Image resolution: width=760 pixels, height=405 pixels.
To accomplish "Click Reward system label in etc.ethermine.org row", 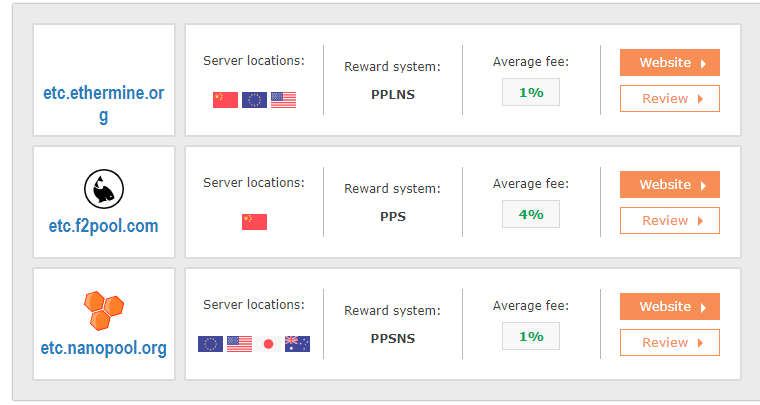I will pos(393,67).
